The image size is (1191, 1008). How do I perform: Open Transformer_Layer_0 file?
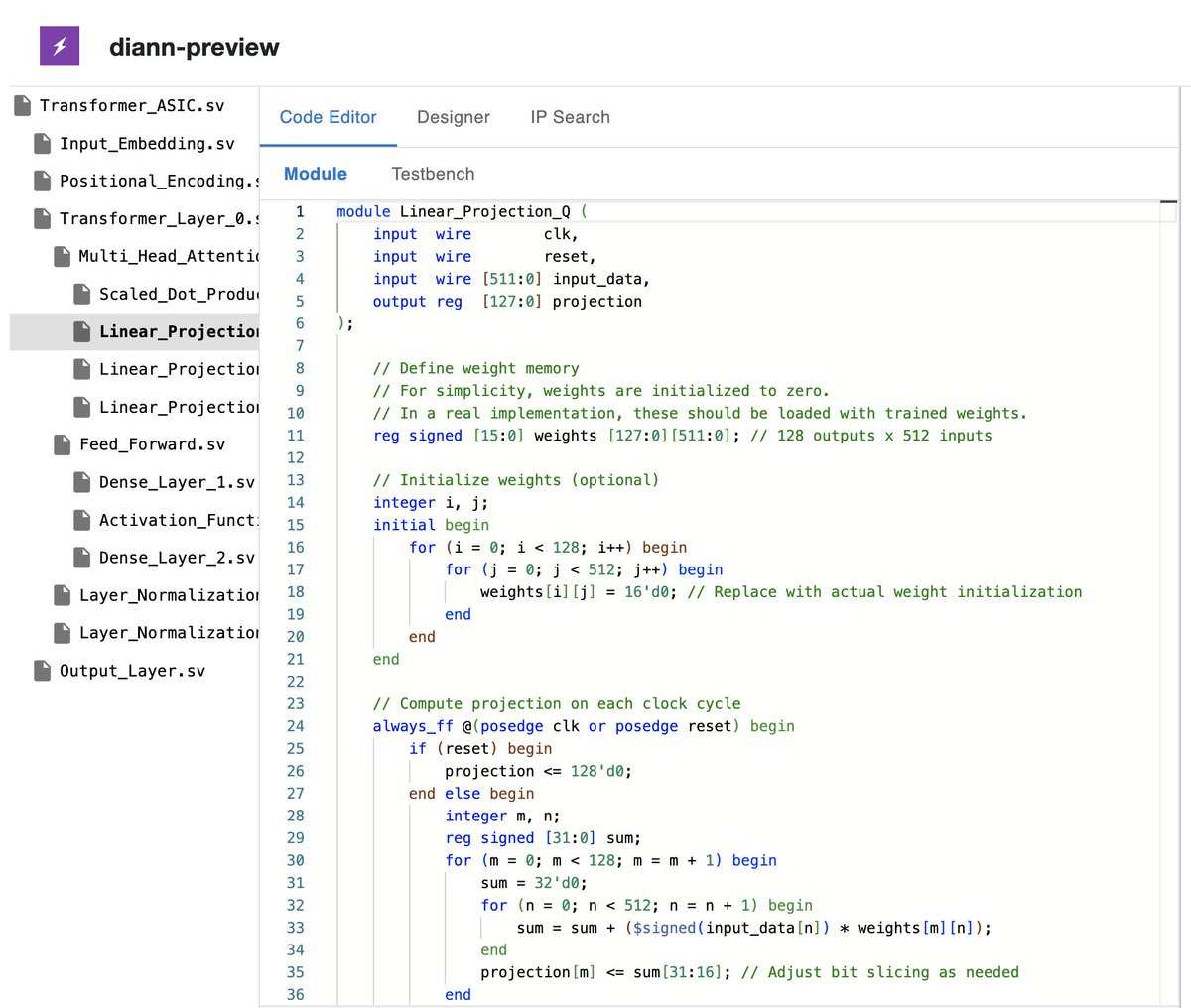[159, 218]
